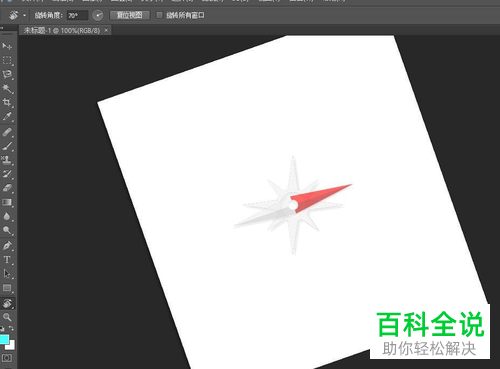
Task: Click the Reset View button
Action: pos(129,15)
